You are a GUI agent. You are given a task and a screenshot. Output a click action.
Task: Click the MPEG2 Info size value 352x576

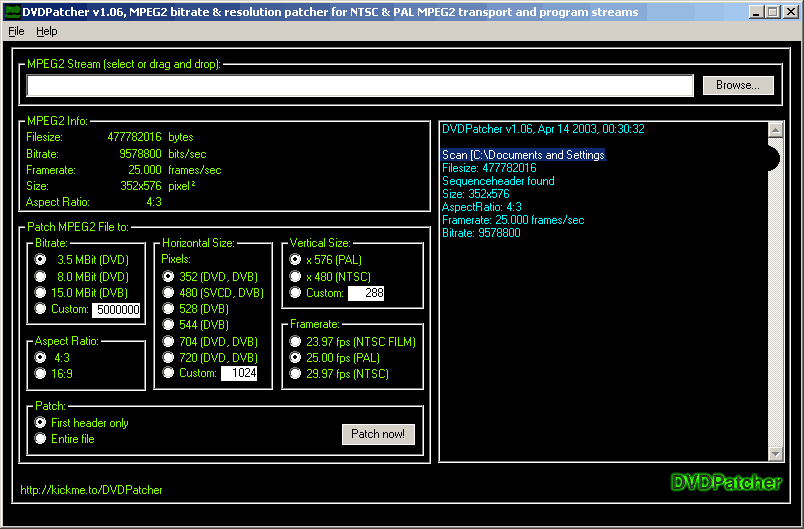[141, 186]
